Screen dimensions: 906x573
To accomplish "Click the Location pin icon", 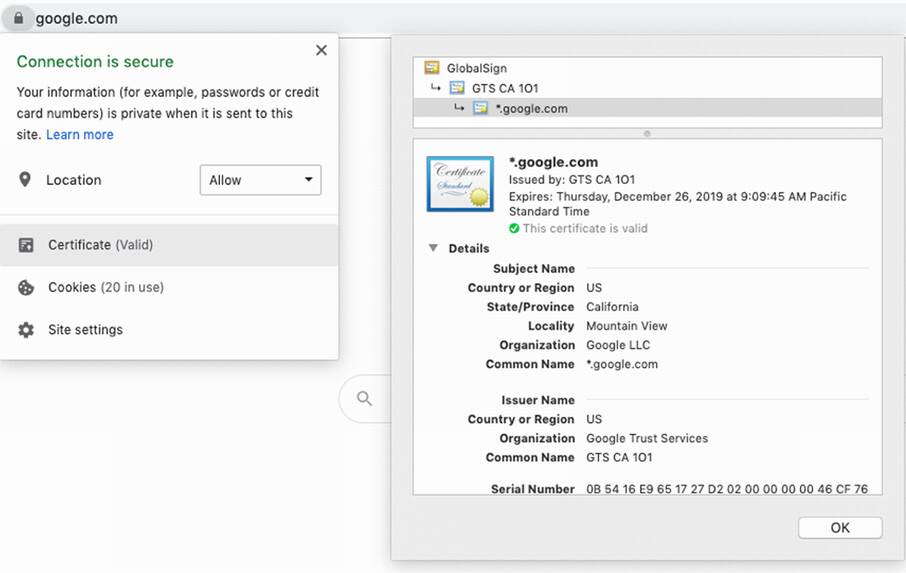I will [26, 180].
